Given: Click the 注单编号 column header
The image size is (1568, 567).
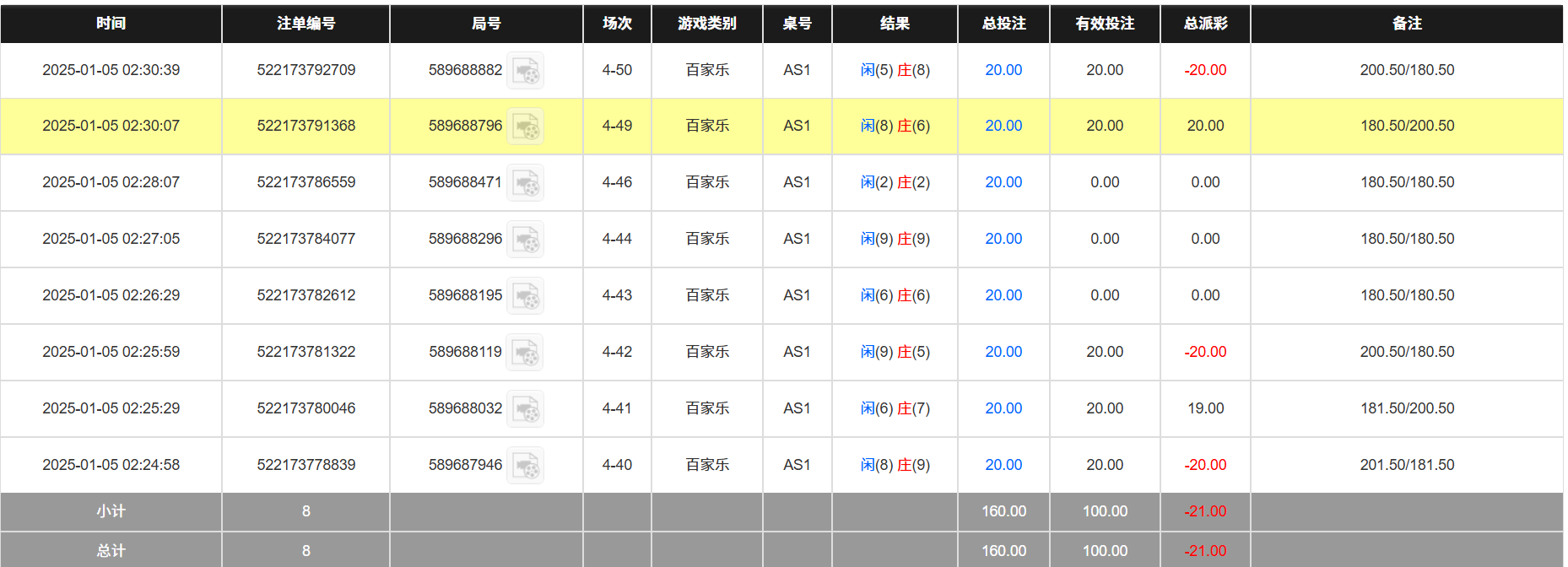Looking at the screenshot, I should click(x=305, y=24).
